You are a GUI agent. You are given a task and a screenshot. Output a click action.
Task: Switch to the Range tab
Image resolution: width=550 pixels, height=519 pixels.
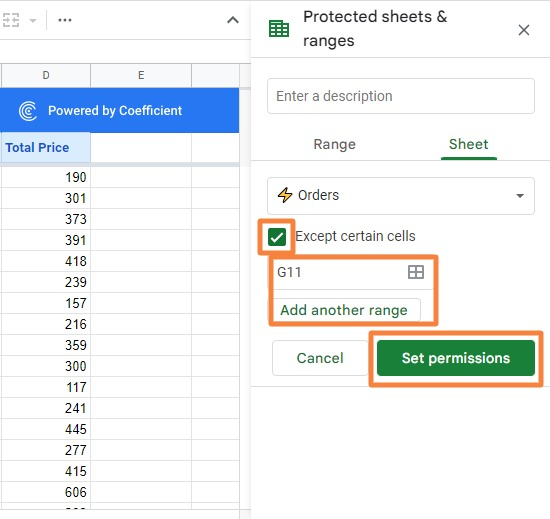click(334, 144)
